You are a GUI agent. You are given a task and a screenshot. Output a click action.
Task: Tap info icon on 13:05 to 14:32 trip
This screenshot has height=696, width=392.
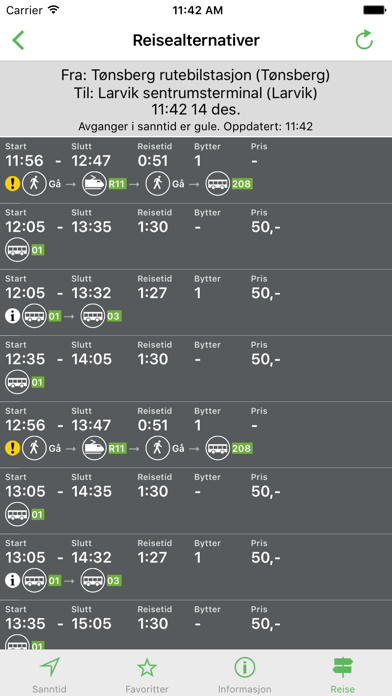[x=12, y=580]
